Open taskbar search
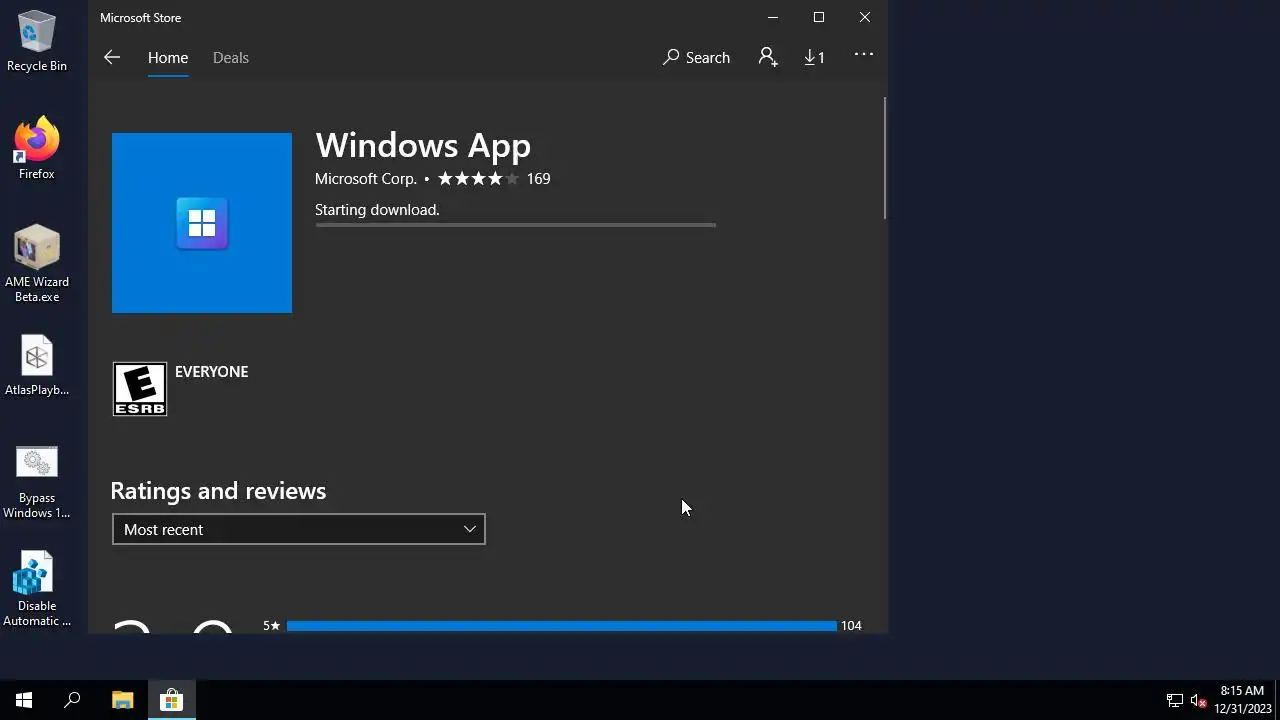 pyautogui.click(x=72, y=700)
